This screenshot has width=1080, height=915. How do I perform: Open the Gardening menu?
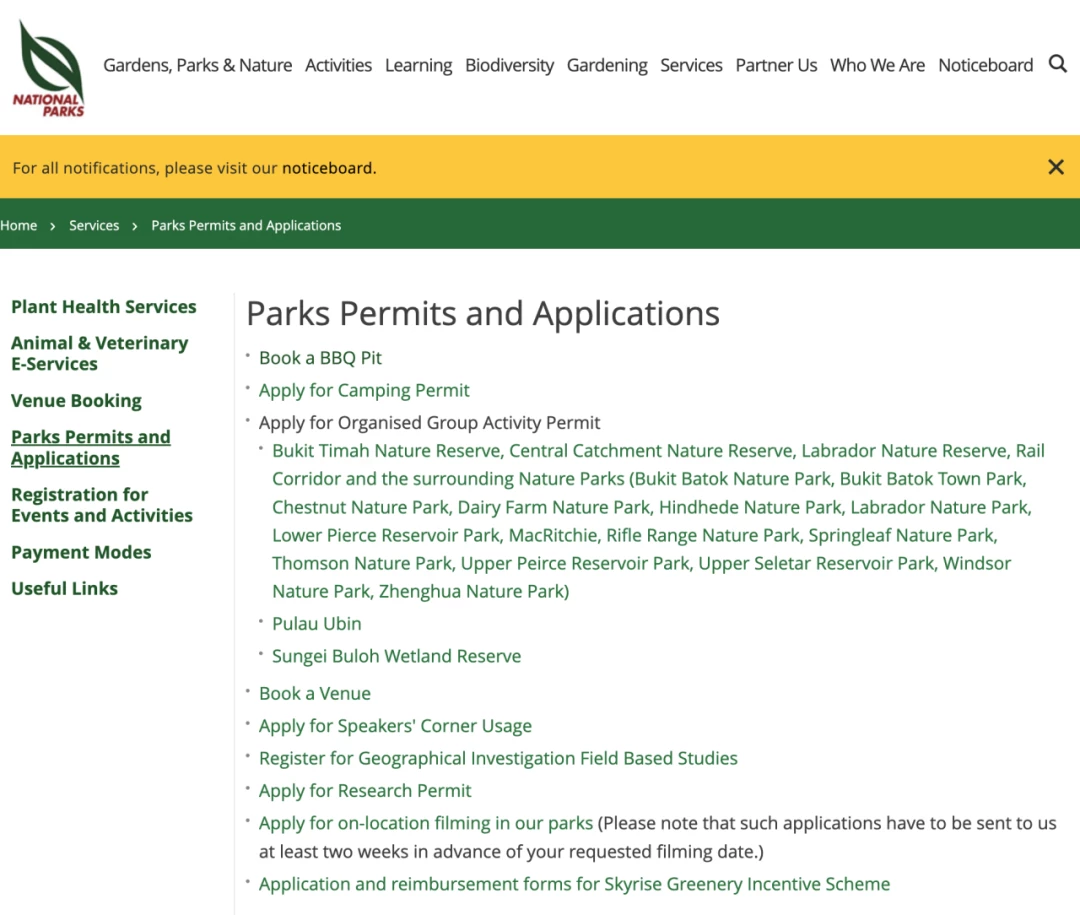click(607, 65)
